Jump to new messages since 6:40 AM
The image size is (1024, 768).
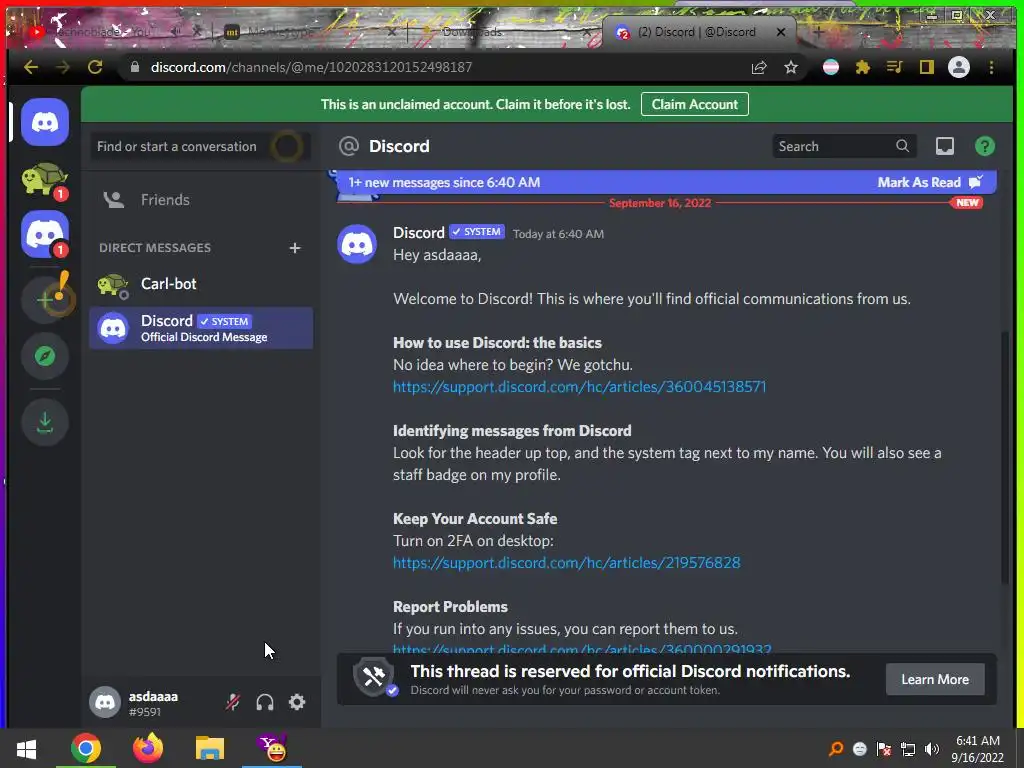click(444, 182)
